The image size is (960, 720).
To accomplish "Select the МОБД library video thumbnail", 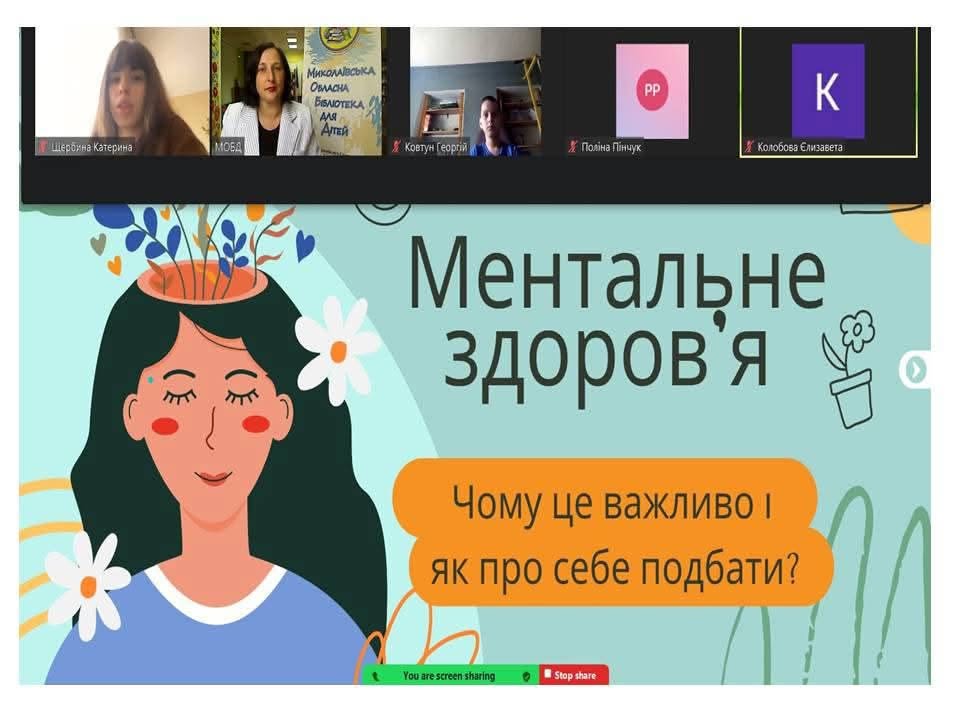I will [x=297, y=91].
